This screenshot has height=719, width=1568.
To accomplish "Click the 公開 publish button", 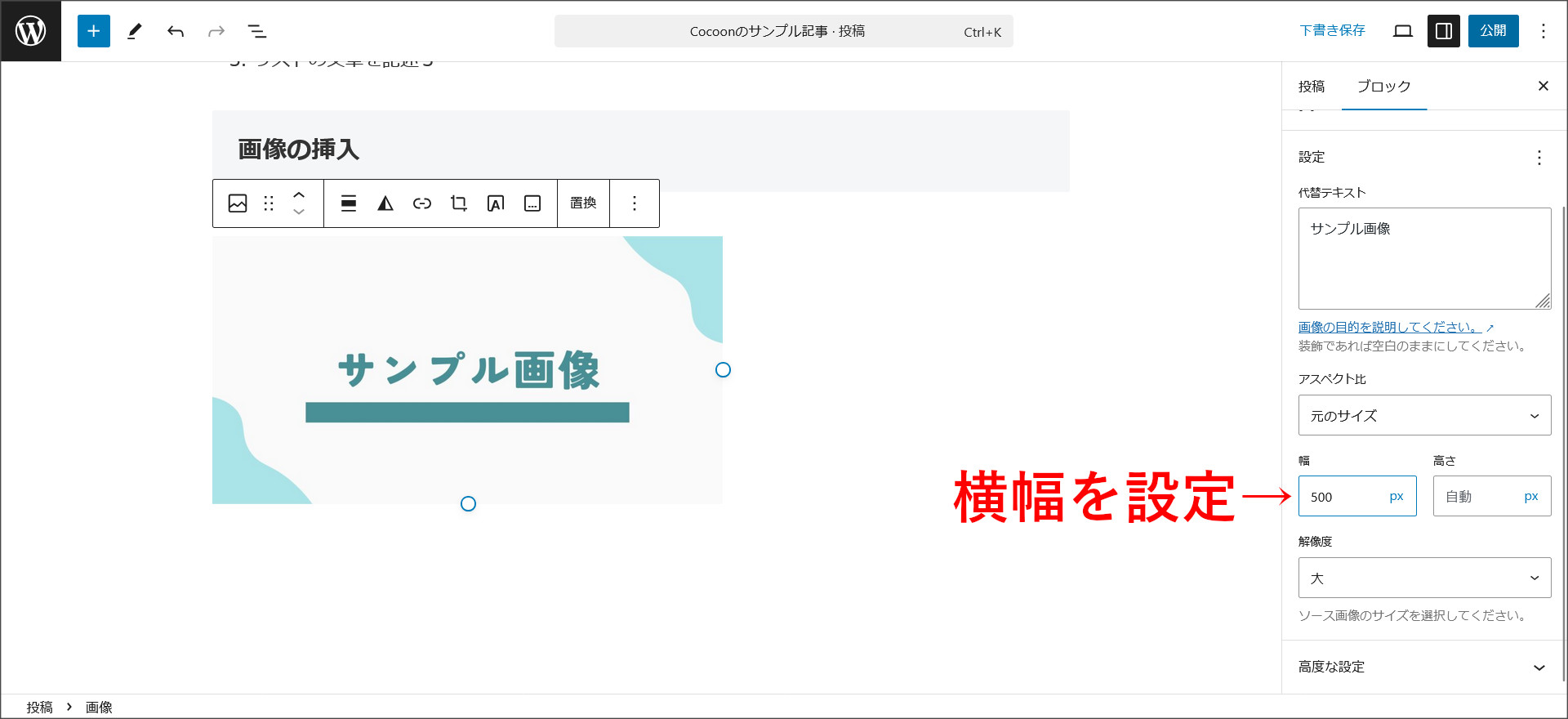I will tap(1494, 31).
